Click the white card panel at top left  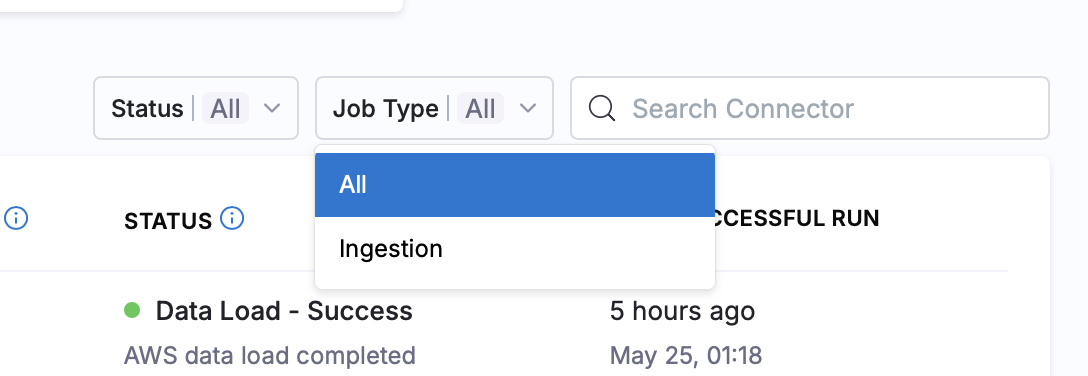(x=201, y=6)
